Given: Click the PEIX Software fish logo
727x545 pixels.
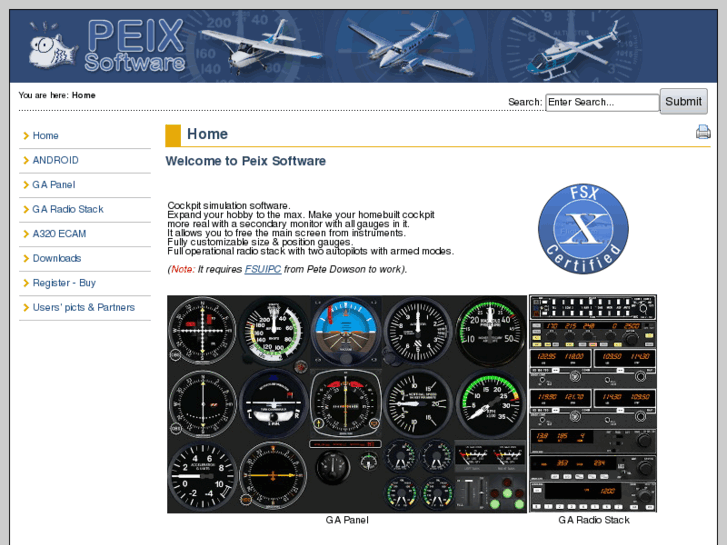Looking at the screenshot, I should [x=52, y=46].
